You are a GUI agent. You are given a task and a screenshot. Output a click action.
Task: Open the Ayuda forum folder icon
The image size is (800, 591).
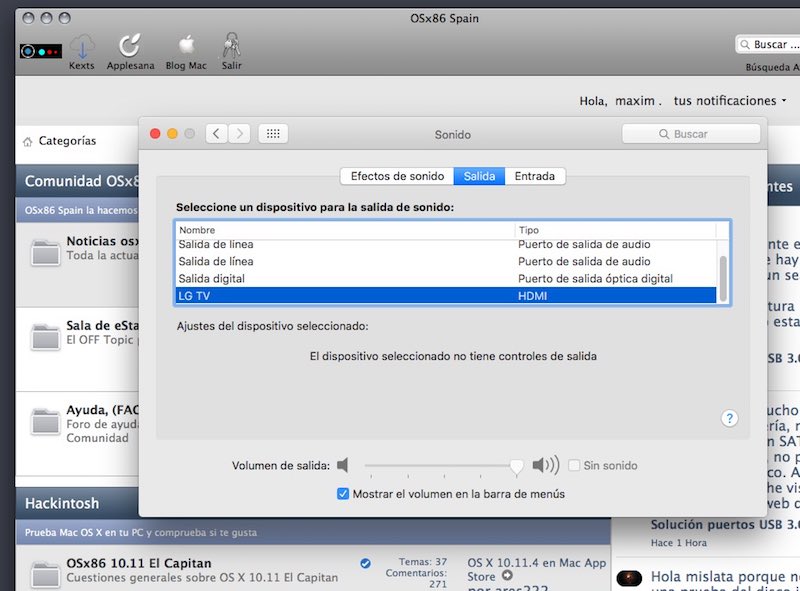click(45, 422)
